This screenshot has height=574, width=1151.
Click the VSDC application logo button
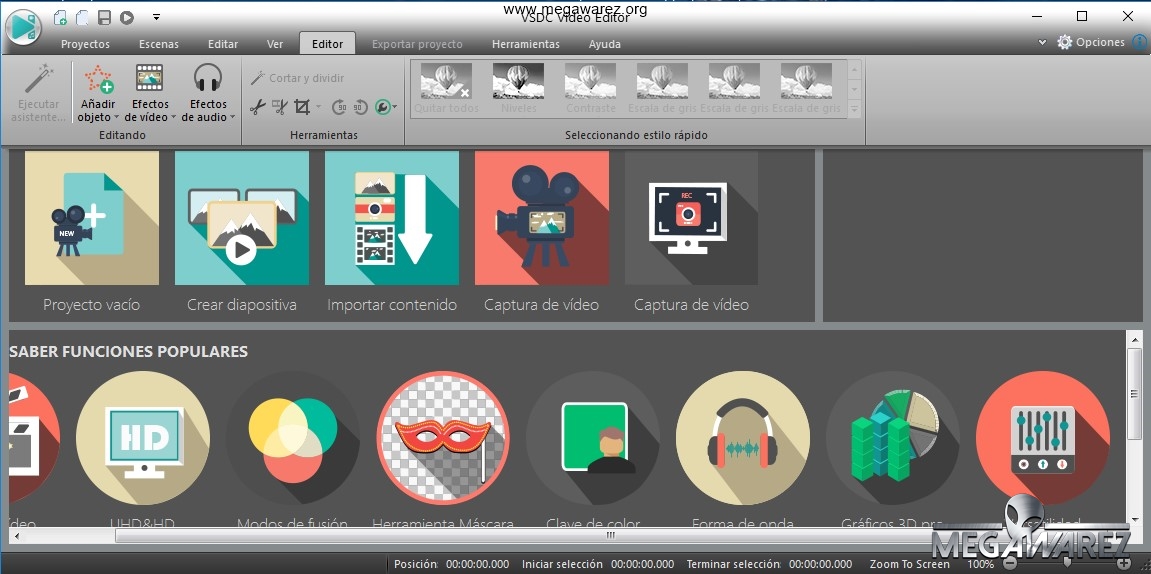point(23,27)
